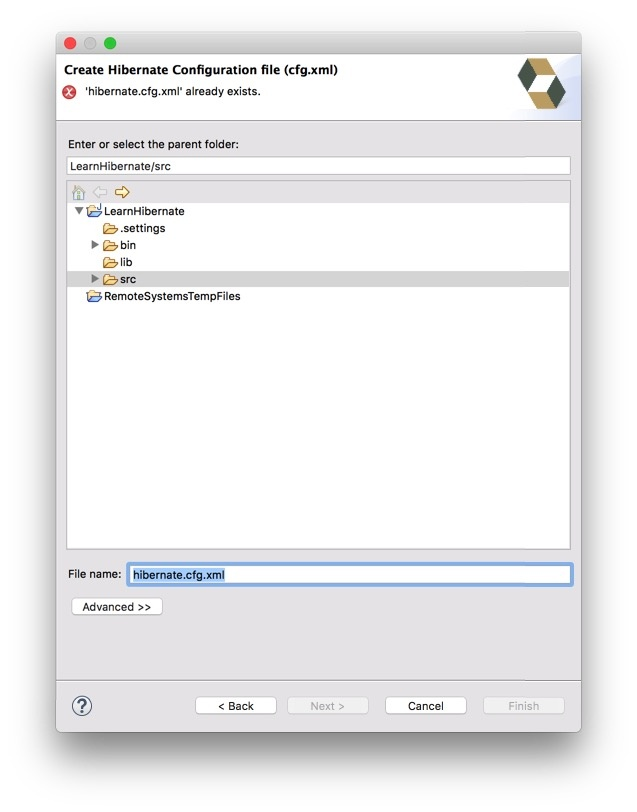The image size is (637, 812).
Task: Click the red error icon beside message
Action: 69,92
